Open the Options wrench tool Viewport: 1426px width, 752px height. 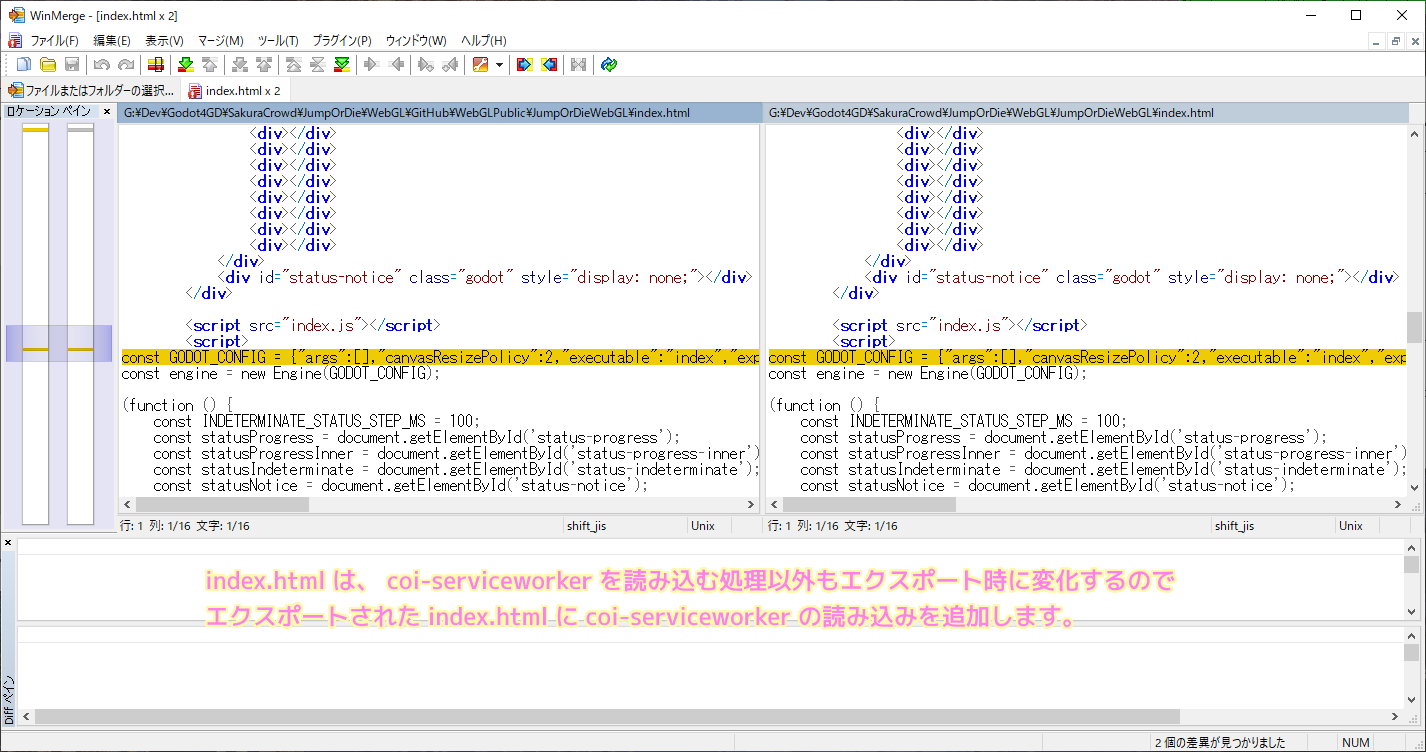click(480, 65)
